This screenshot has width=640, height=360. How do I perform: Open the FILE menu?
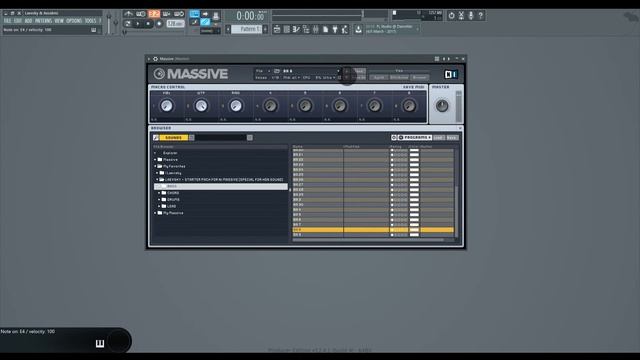7,20
